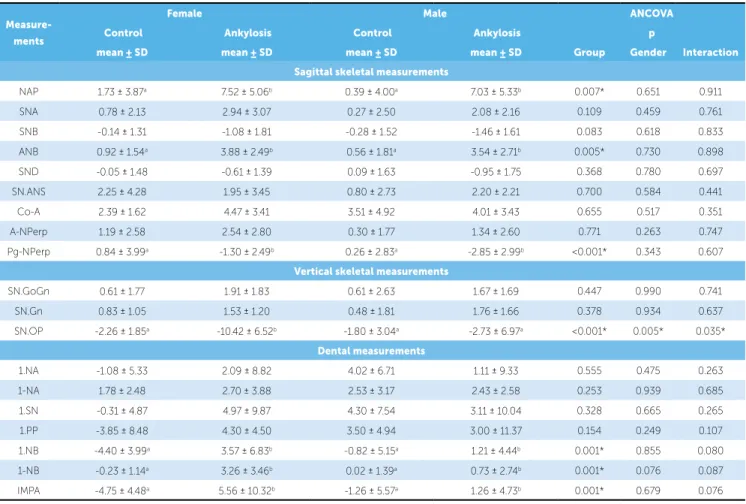This screenshot has height=504, width=746.
Task: Click the 1-NA measurement label
Action: (x=29, y=390)
